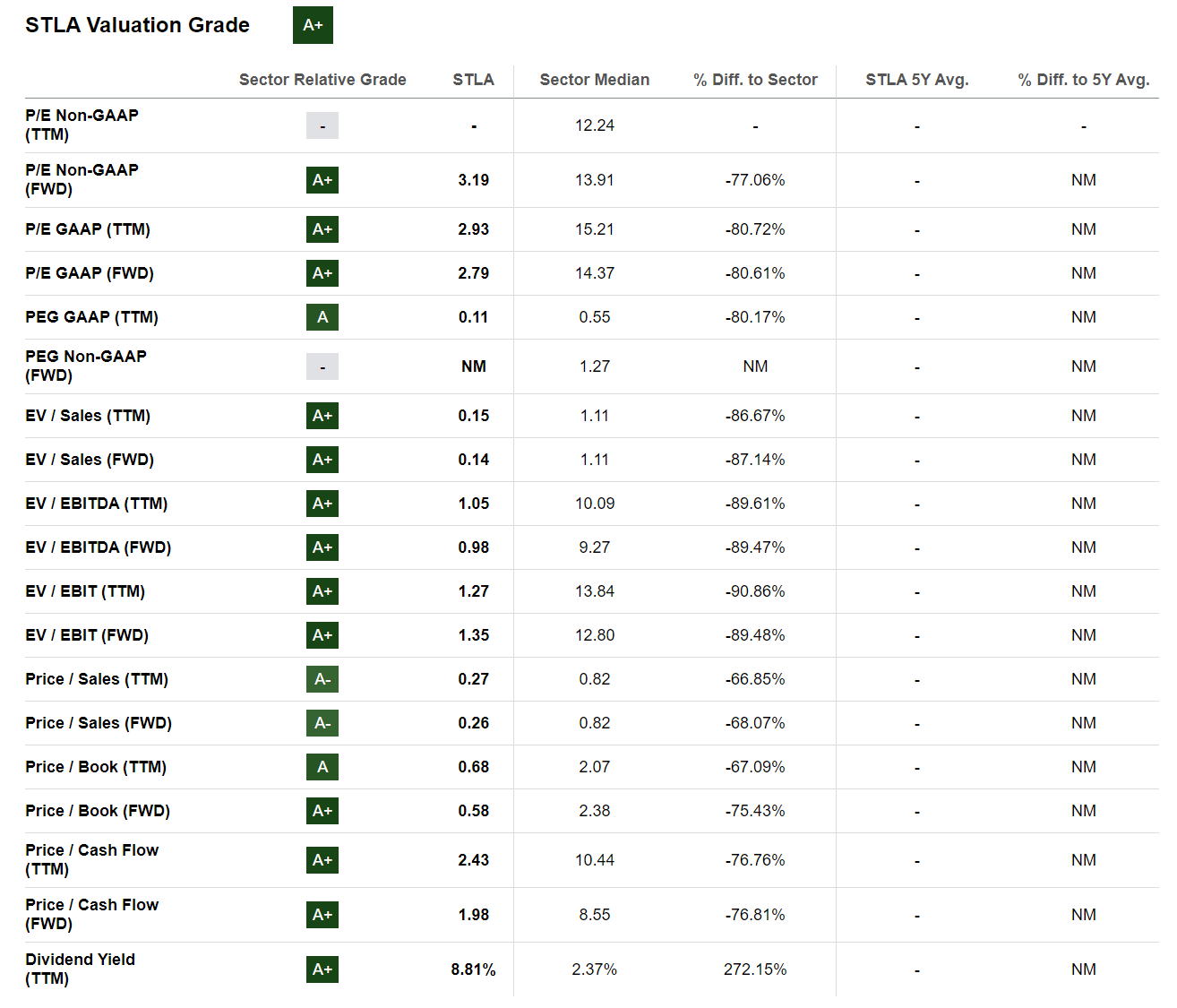Click the Sector Relative Grade column header
This screenshot has width=1177, height=1008.
322,80
